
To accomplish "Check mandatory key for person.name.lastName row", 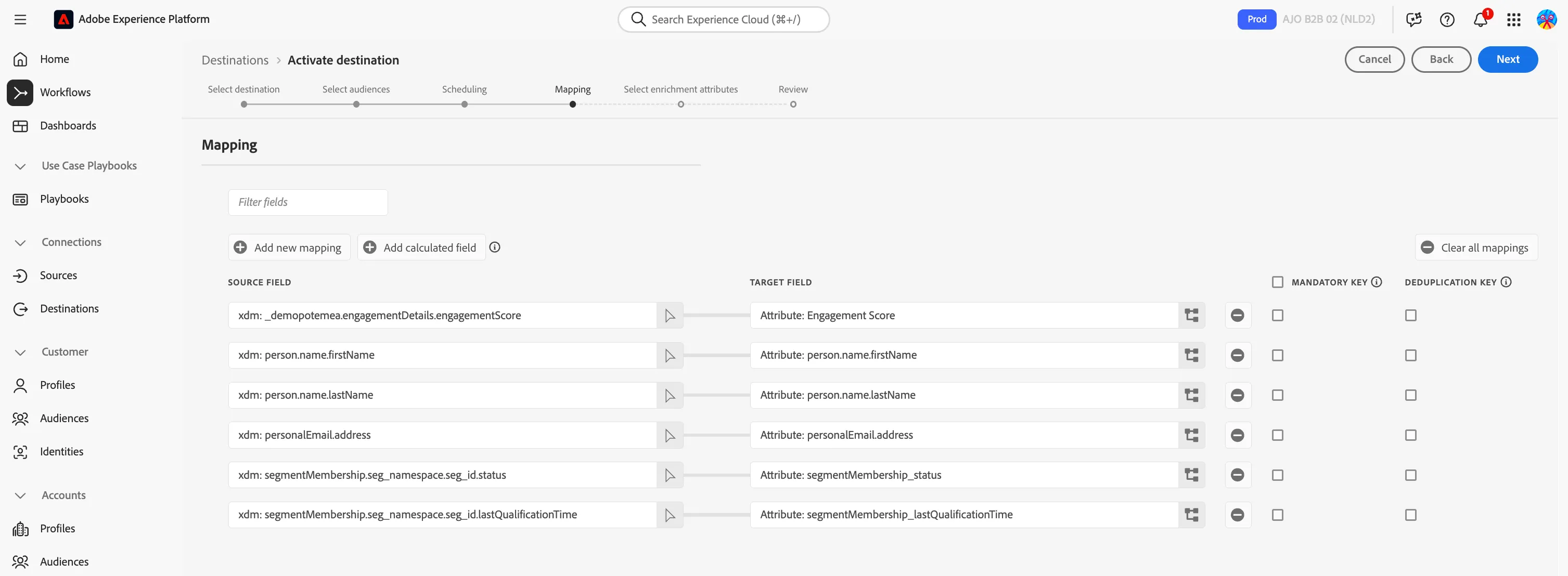I will coord(1278,396).
